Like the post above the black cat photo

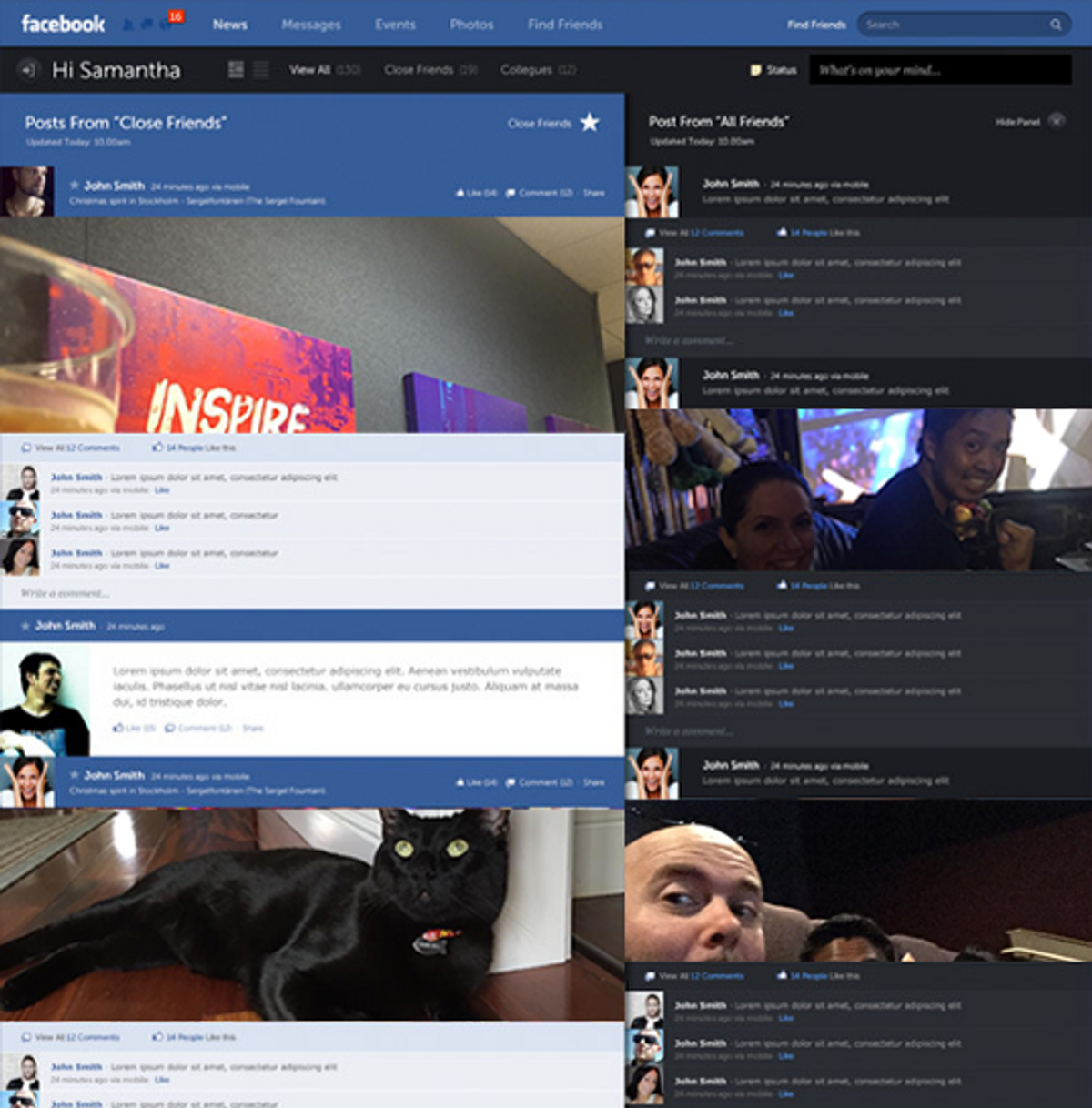point(476,782)
